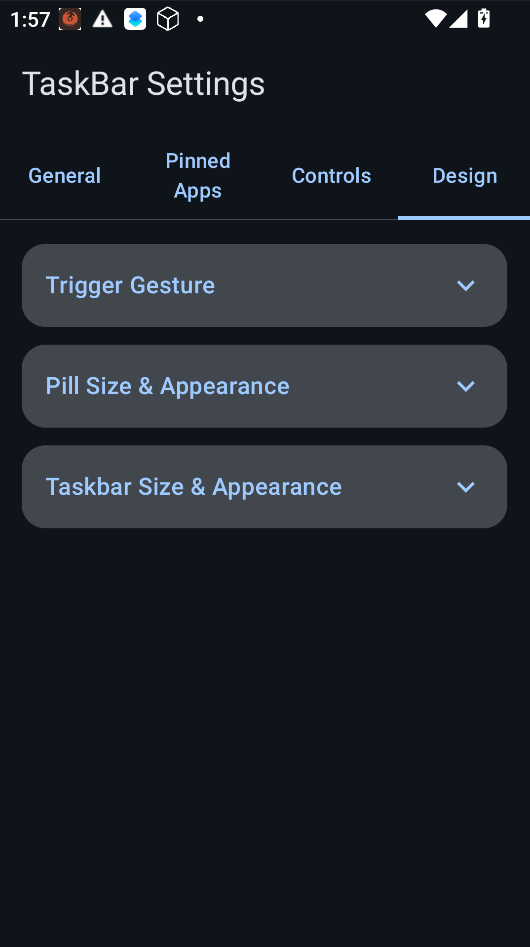530x947 pixels.
Task: Select the Design tab
Action: point(465,176)
